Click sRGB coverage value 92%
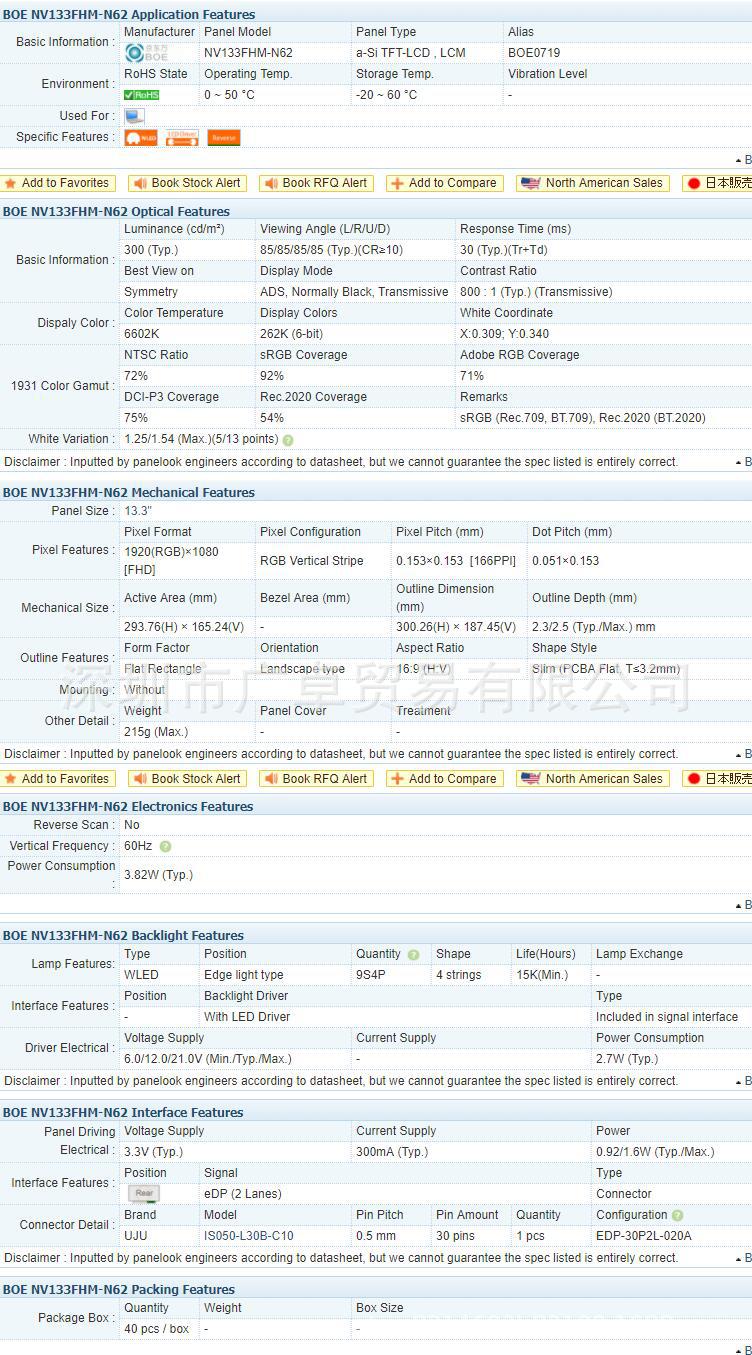This screenshot has width=752, height=1355. coord(272,376)
